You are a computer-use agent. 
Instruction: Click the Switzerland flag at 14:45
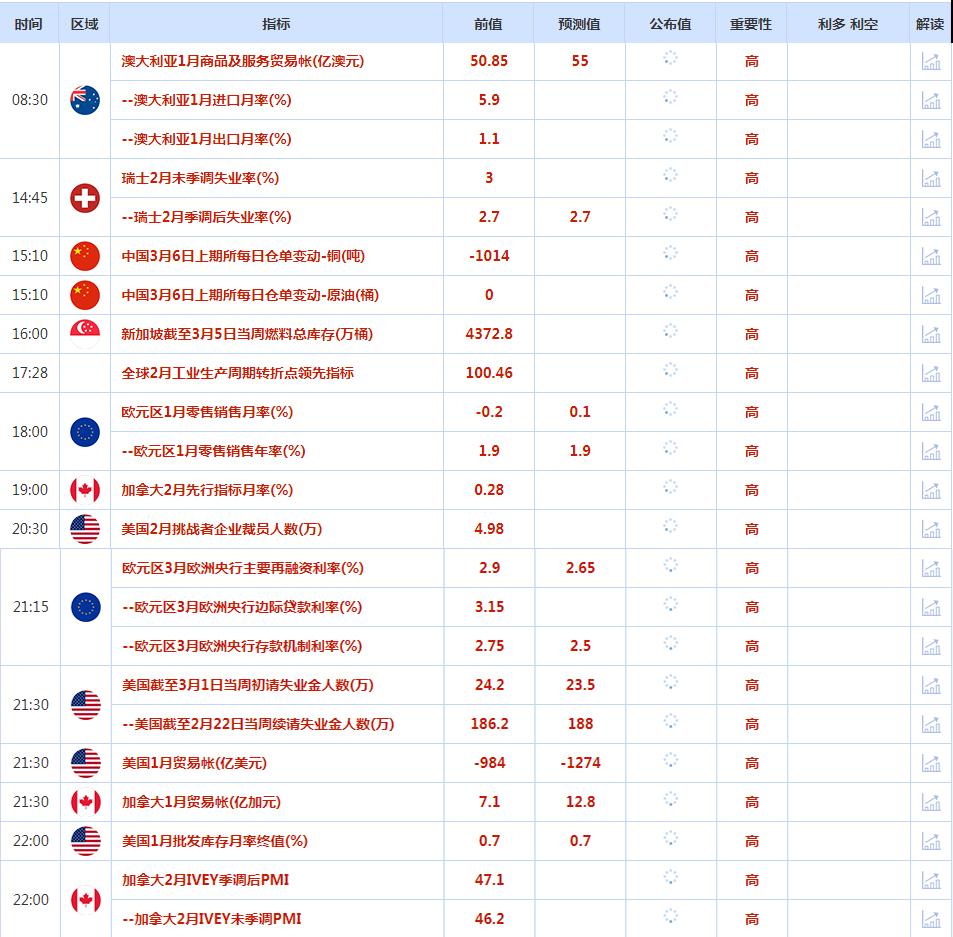[x=85, y=197]
